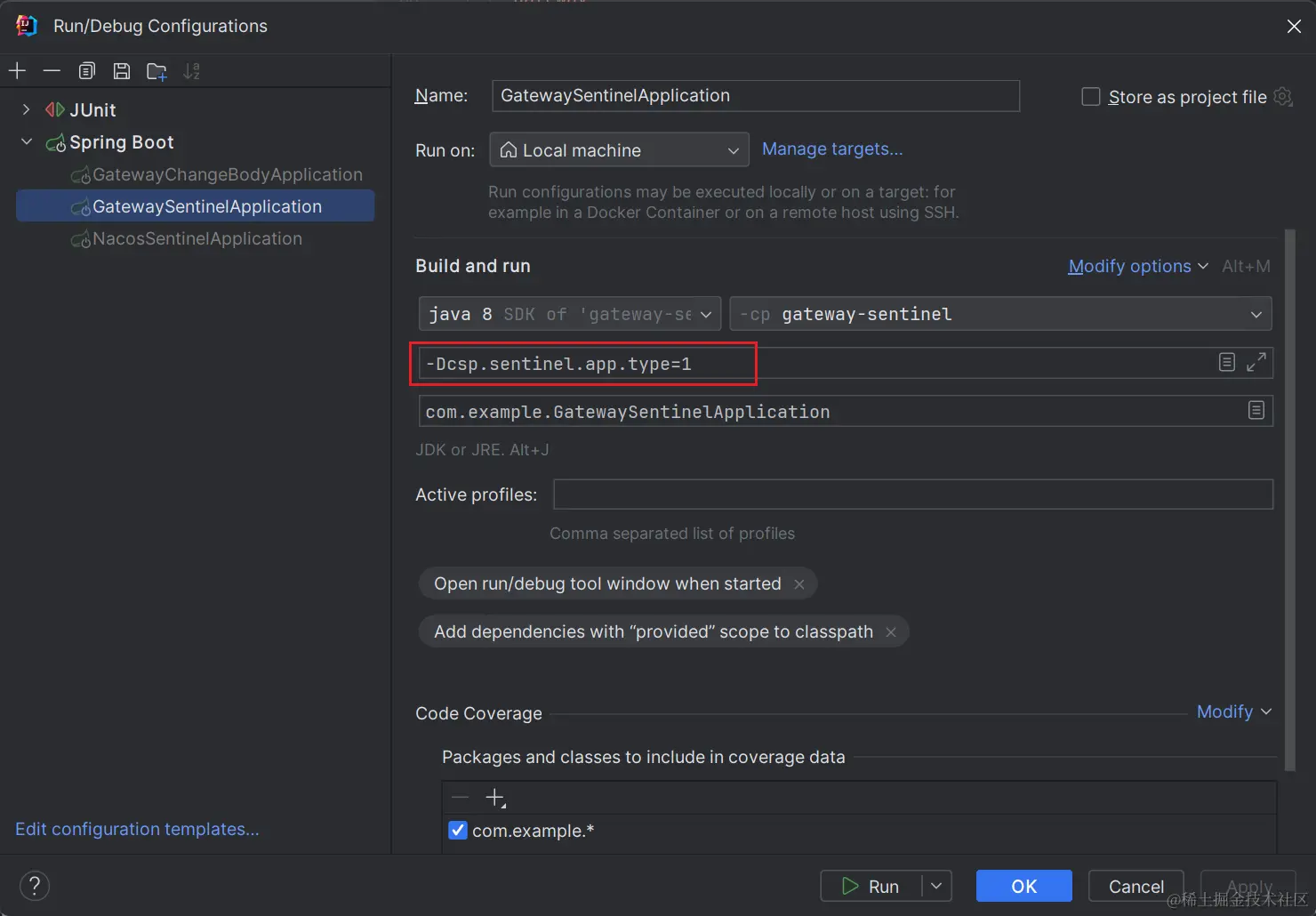Expand the VM options field with arrows icon
The image size is (1316, 916).
click(x=1256, y=362)
